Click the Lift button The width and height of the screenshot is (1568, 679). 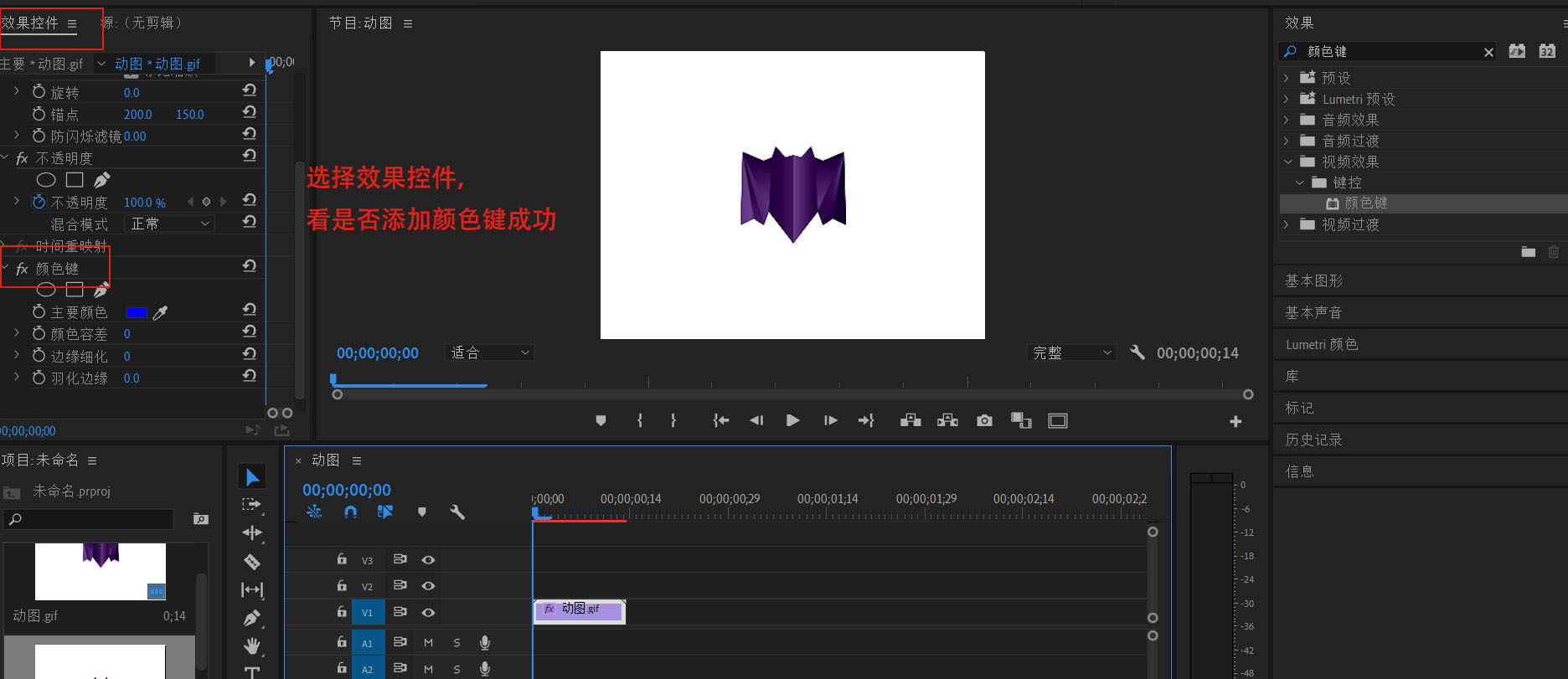coord(910,420)
